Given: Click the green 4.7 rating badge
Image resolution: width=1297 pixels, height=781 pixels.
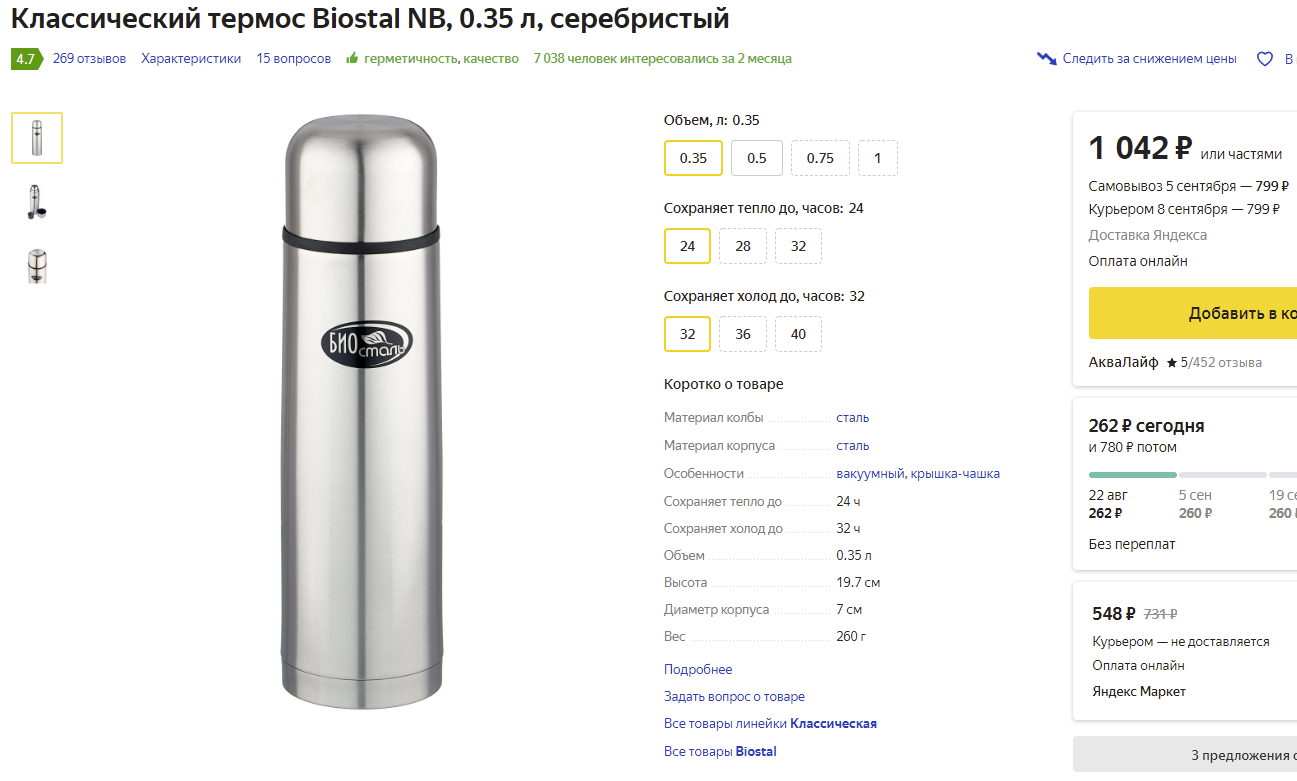Looking at the screenshot, I should tap(25, 59).
